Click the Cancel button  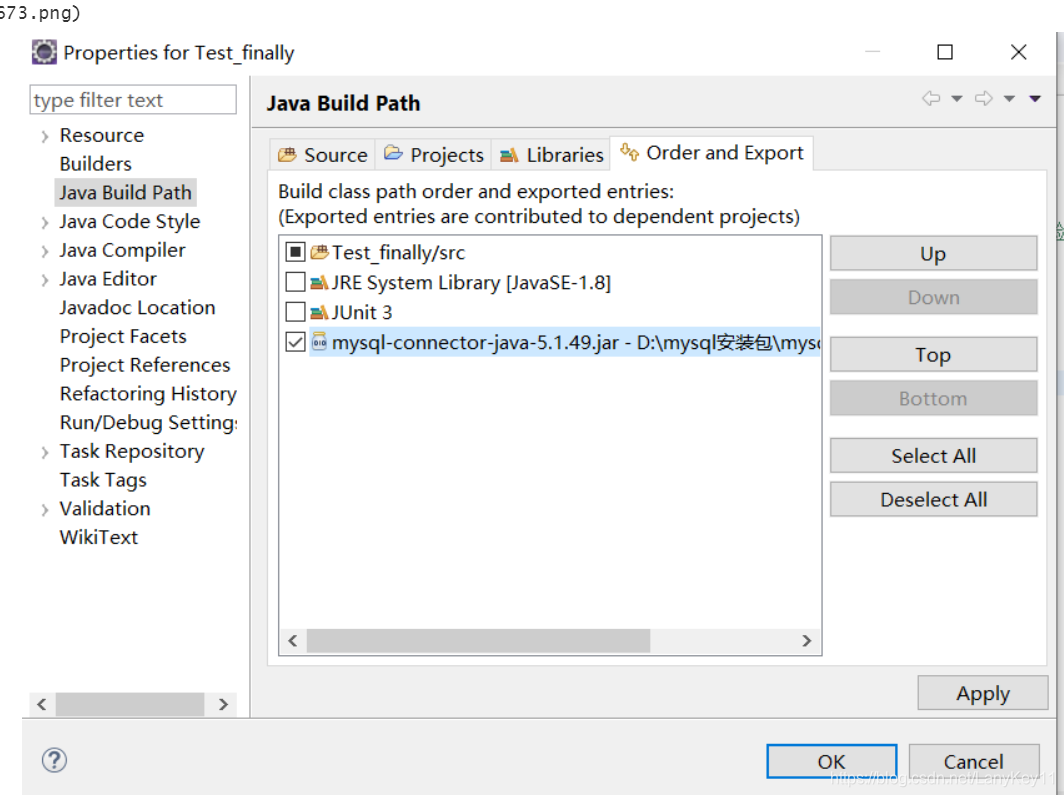973,762
